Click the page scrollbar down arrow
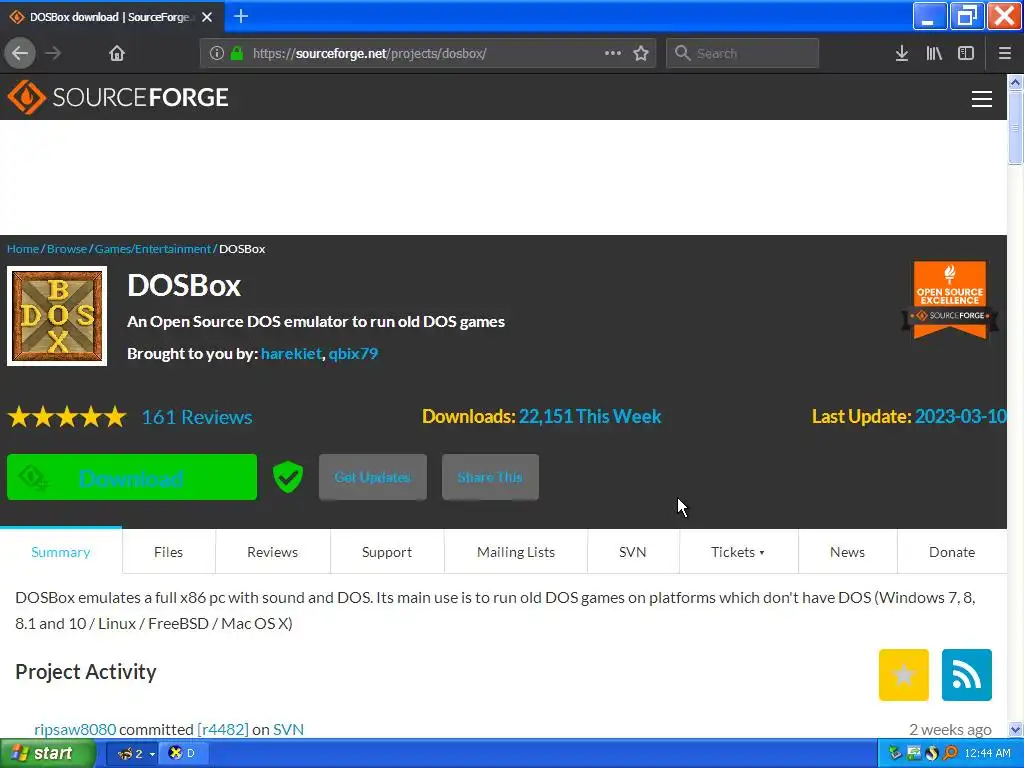1024x768 pixels. (1015, 729)
